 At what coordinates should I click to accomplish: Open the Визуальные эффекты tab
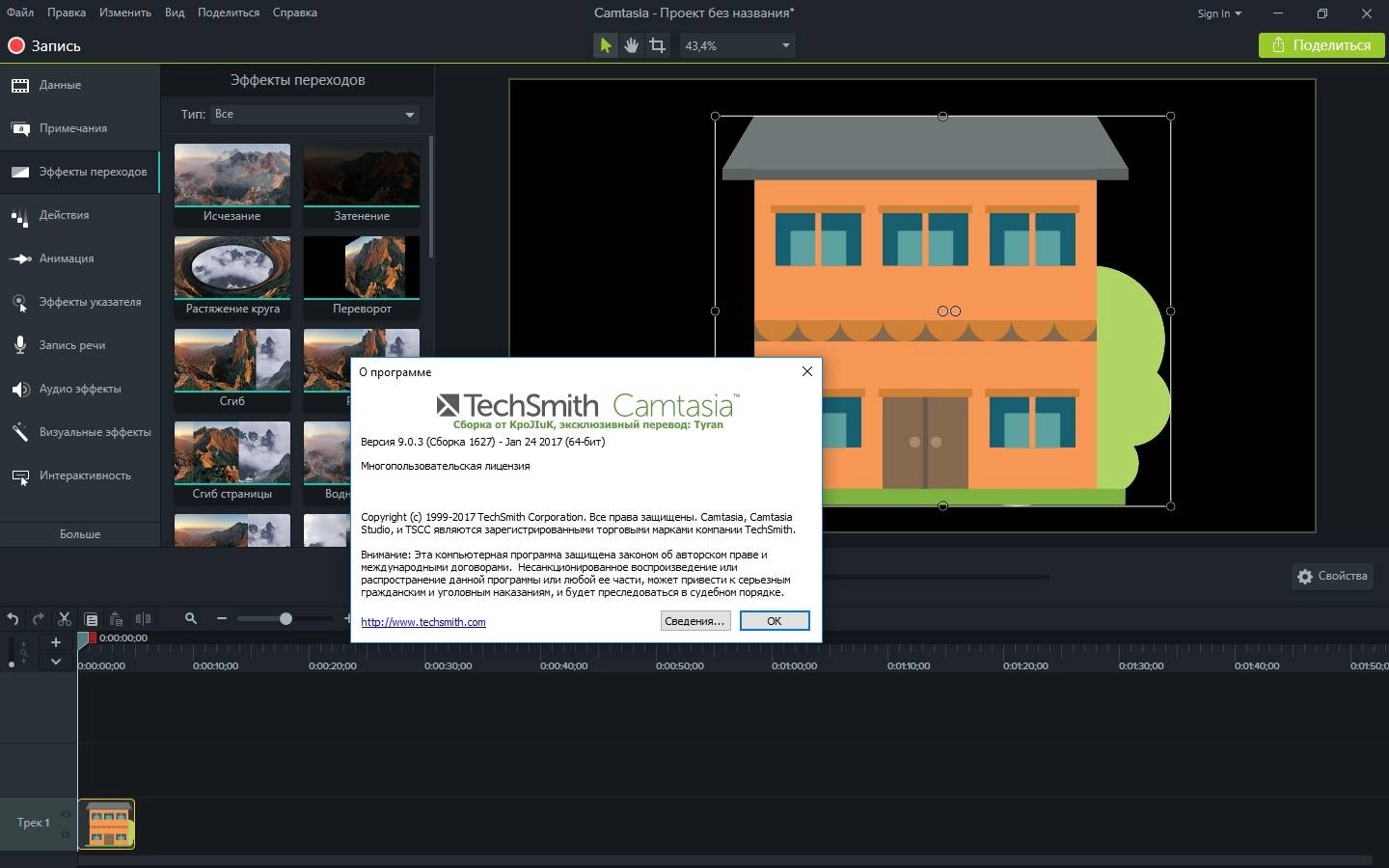click(x=80, y=432)
